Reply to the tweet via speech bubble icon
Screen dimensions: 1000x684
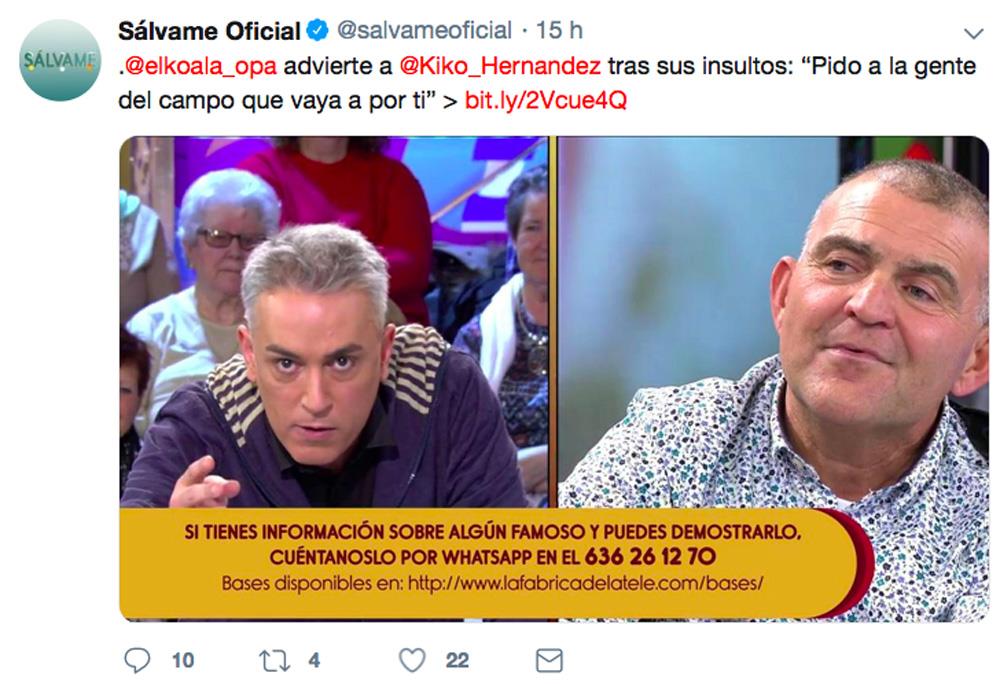pyautogui.click(x=136, y=660)
